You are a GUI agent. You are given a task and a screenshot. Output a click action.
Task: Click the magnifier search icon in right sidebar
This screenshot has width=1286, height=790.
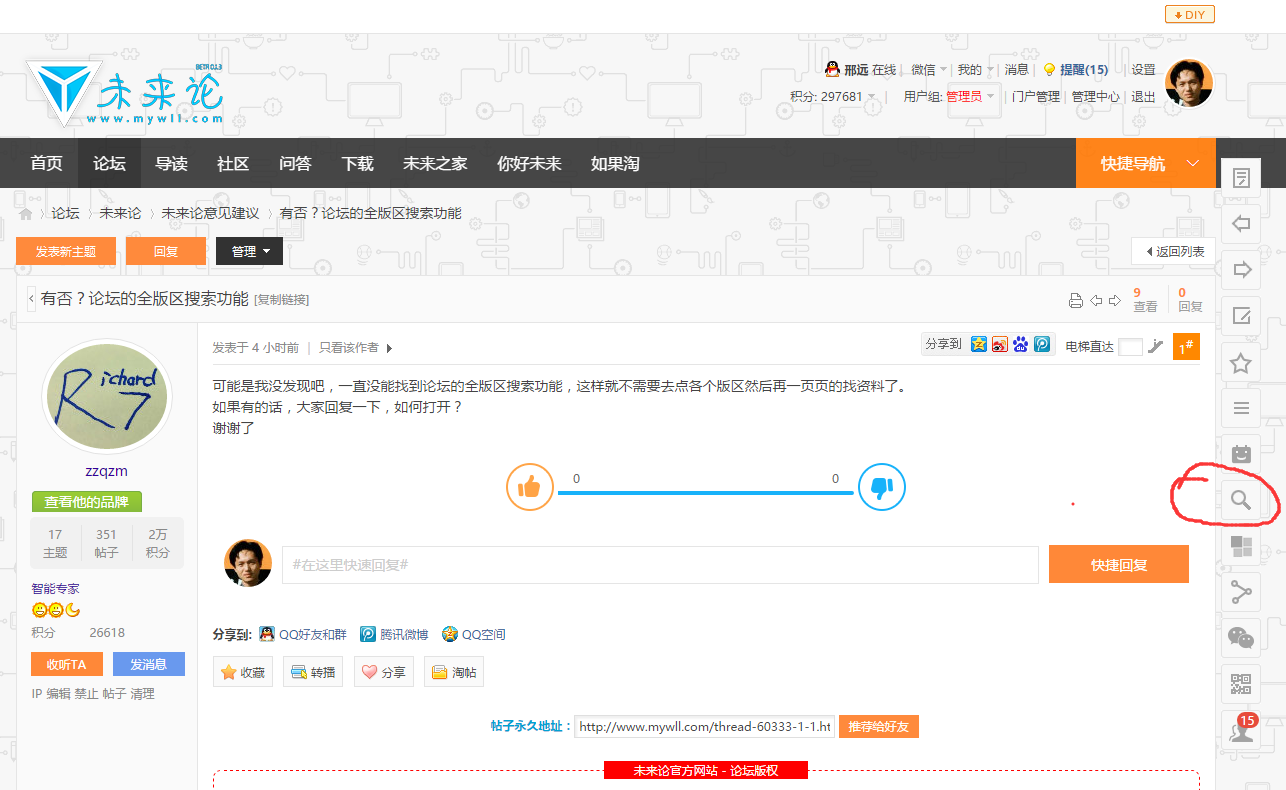1240,500
